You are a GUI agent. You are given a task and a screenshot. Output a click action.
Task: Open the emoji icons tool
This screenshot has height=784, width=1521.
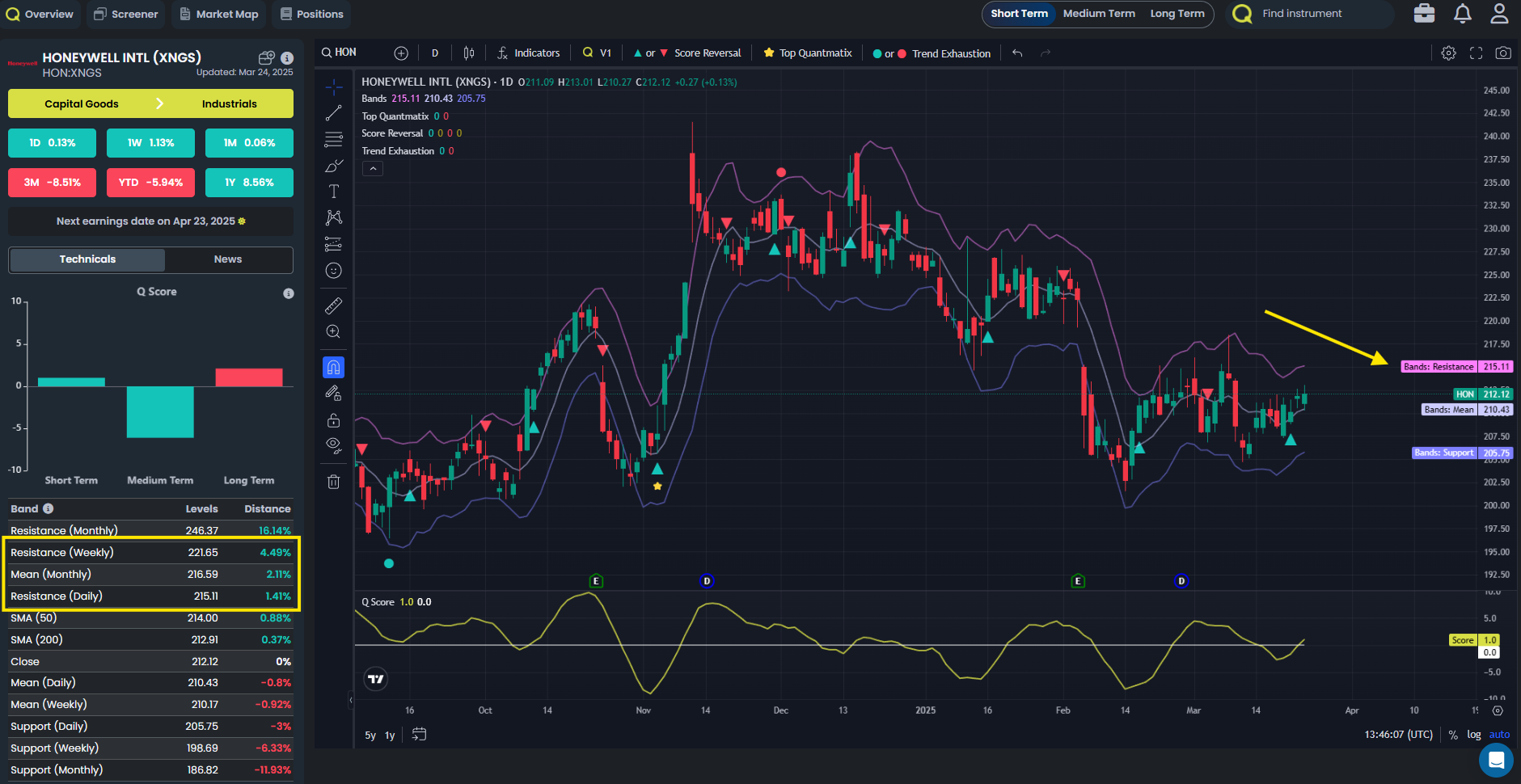(333, 271)
